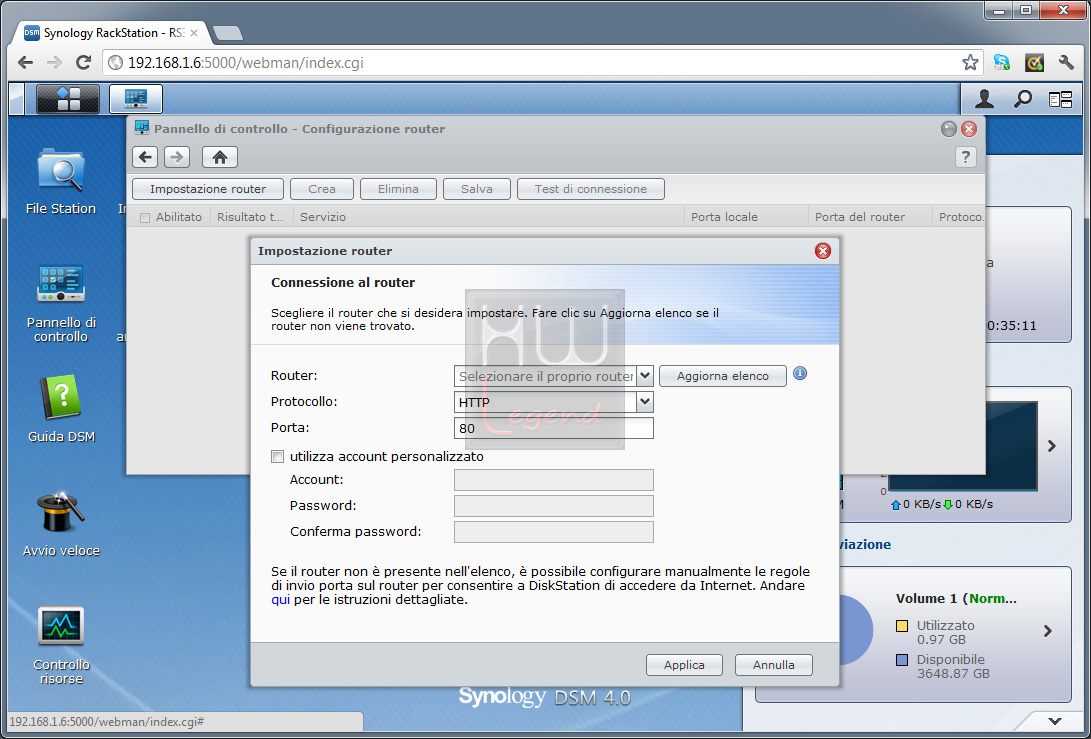Click the Elimina button
The image size is (1091, 739).
(398, 189)
